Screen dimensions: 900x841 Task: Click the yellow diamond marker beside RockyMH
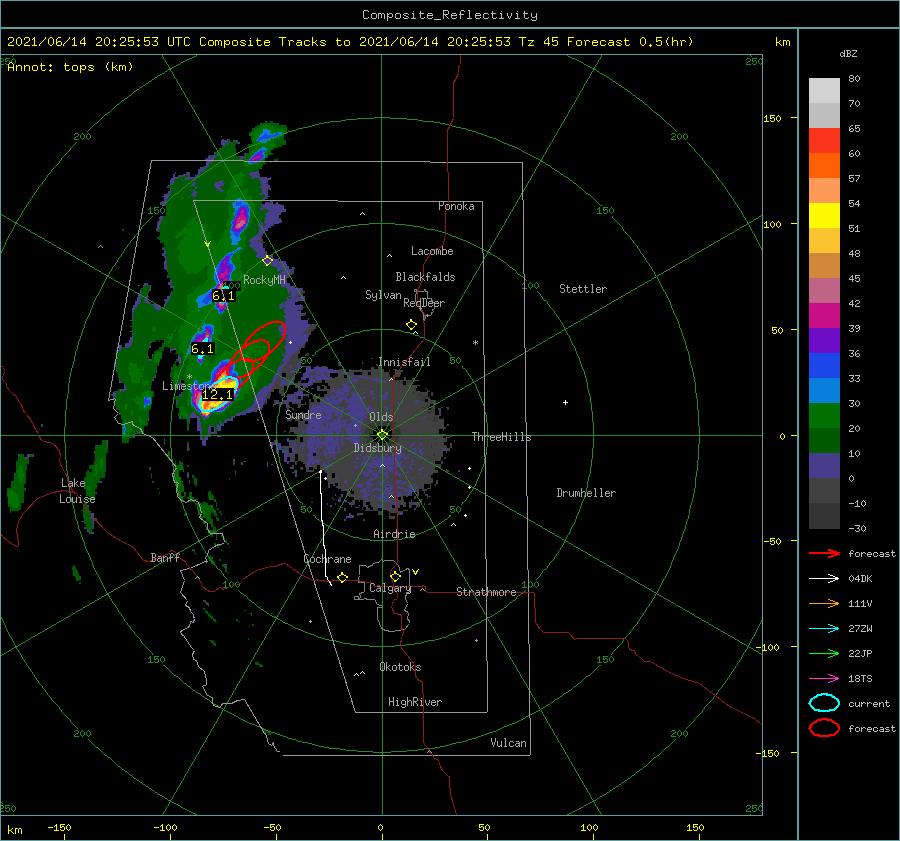point(267,261)
